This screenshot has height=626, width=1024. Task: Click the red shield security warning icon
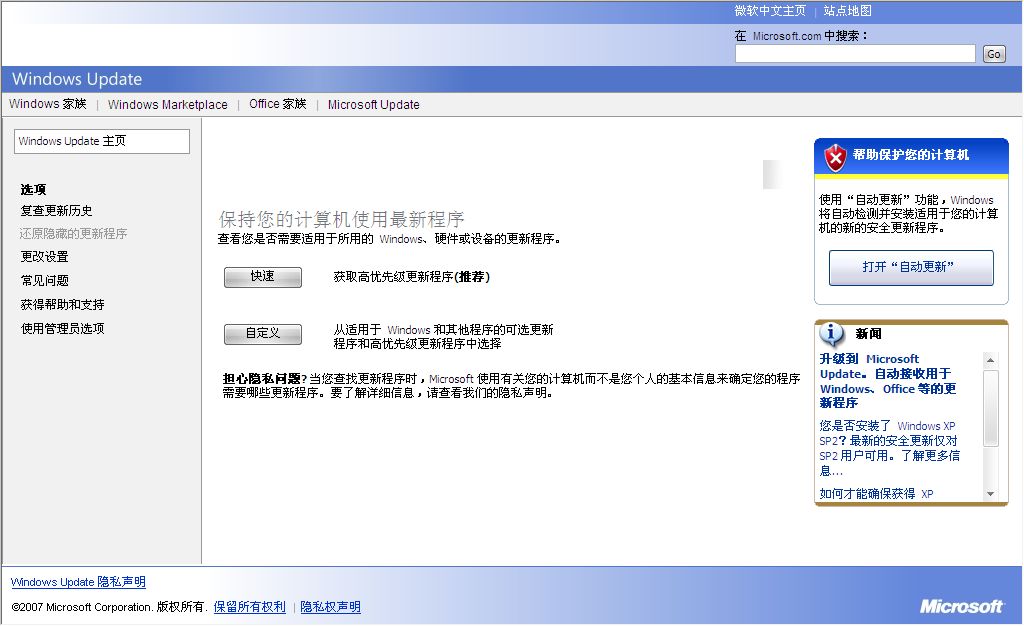(x=835, y=157)
